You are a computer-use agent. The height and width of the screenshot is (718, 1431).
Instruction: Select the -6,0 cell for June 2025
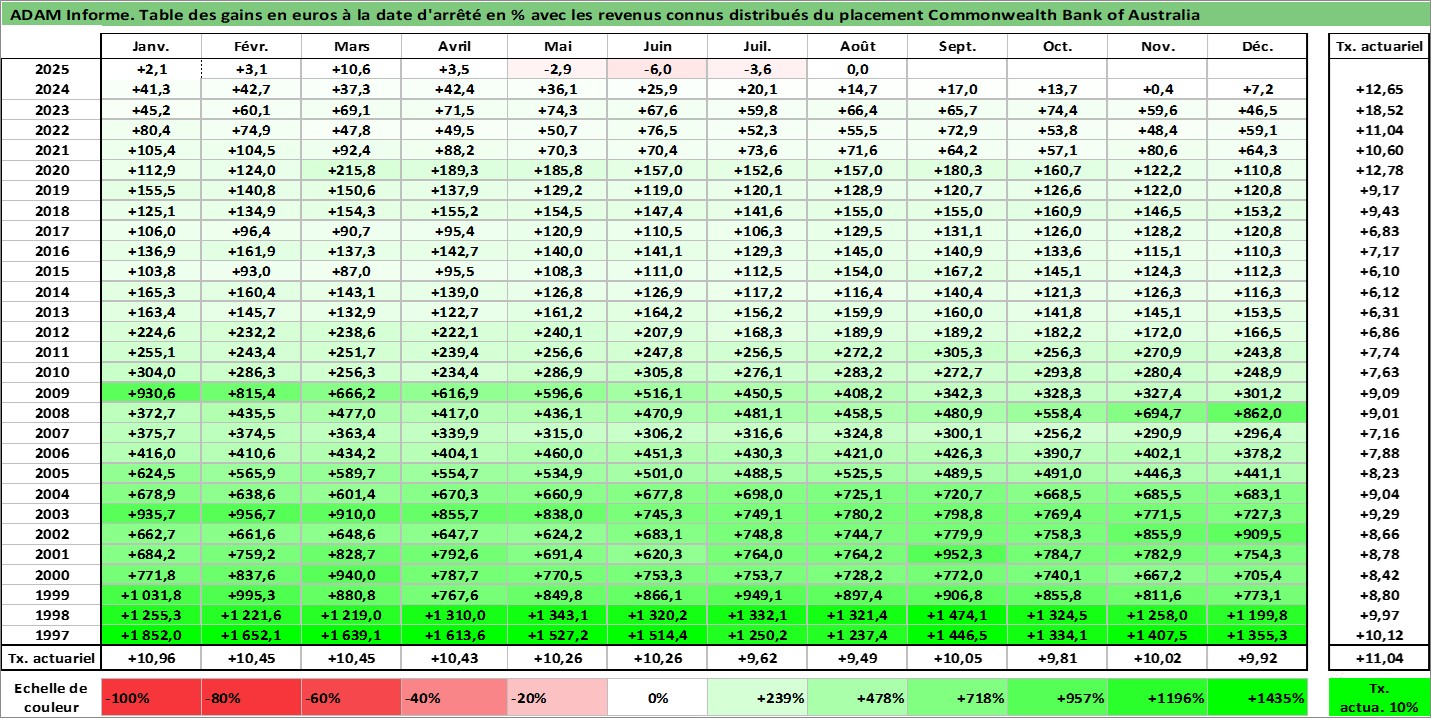coord(657,69)
